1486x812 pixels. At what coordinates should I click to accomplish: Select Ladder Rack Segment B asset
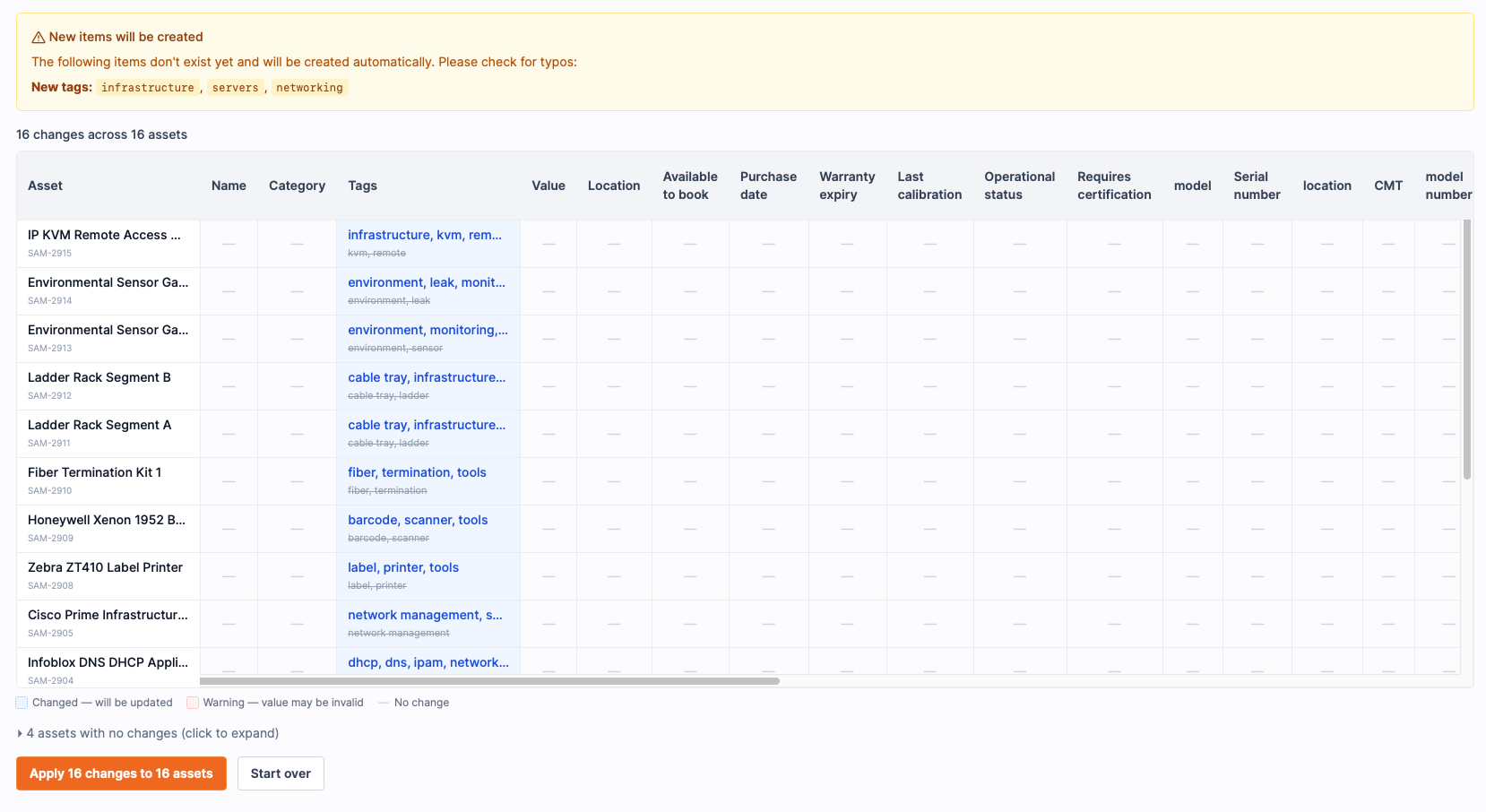coord(99,377)
